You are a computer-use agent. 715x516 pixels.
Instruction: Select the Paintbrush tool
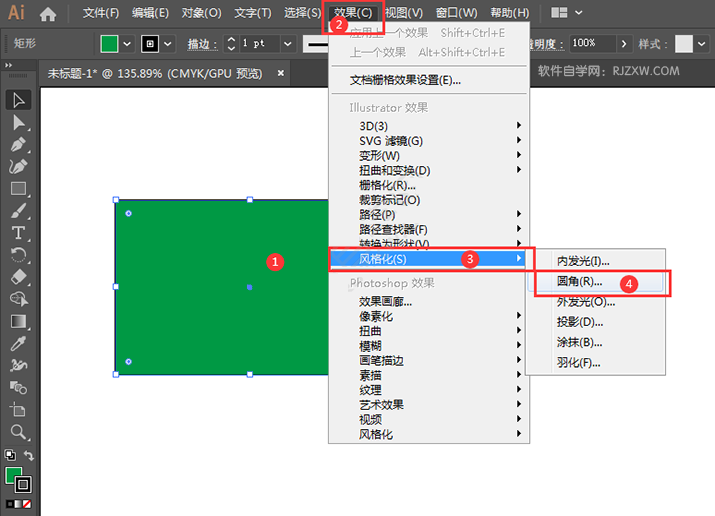(x=18, y=211)
